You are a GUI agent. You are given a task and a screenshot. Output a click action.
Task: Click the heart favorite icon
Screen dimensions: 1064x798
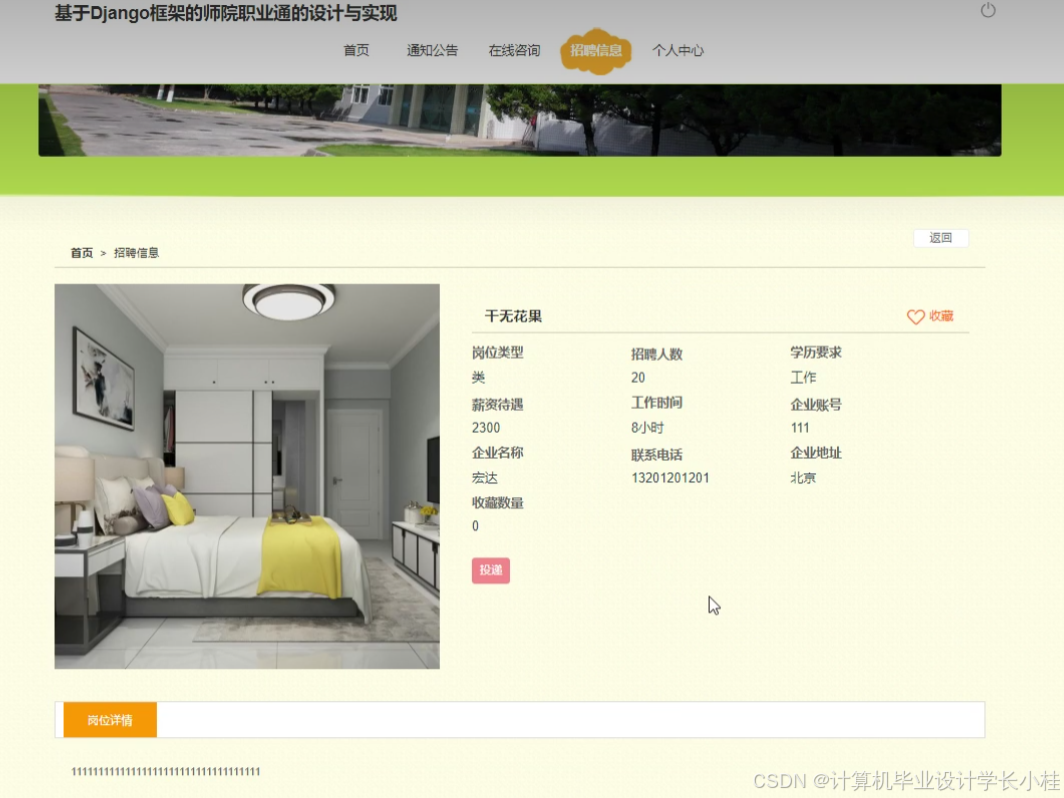[x=915, y=316]
